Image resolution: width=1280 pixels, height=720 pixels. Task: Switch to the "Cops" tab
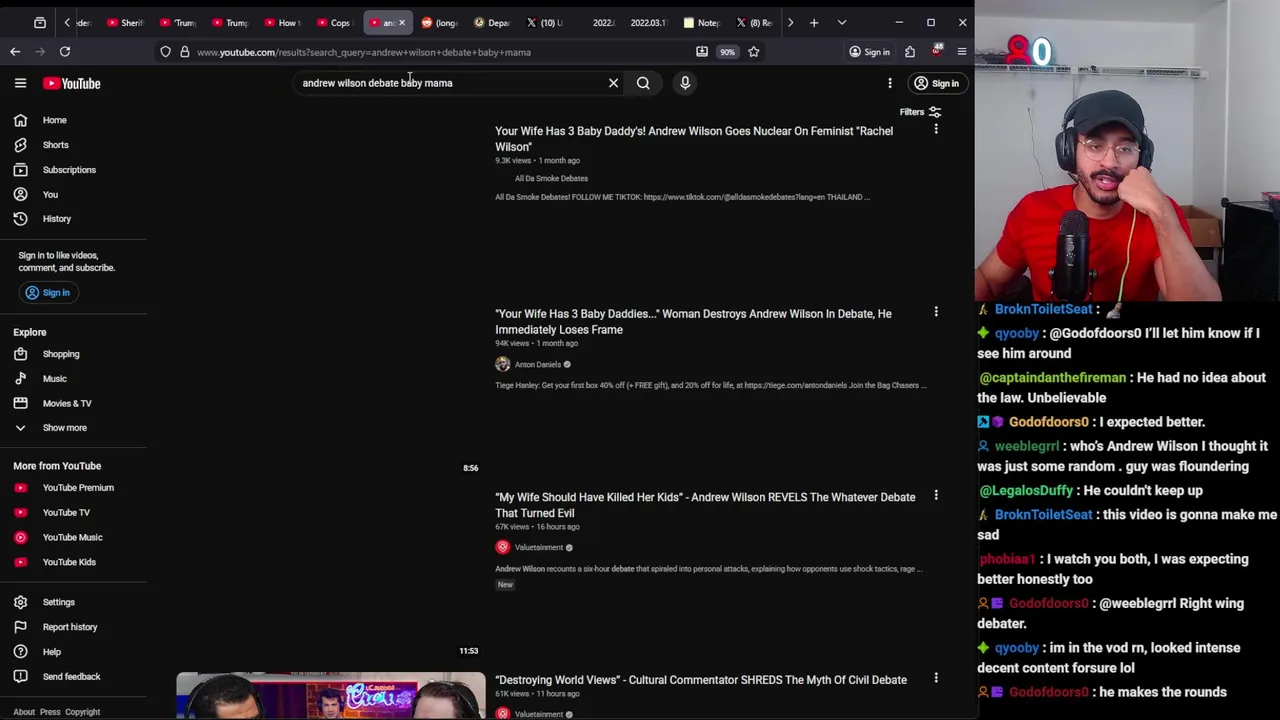pos(335,23)
